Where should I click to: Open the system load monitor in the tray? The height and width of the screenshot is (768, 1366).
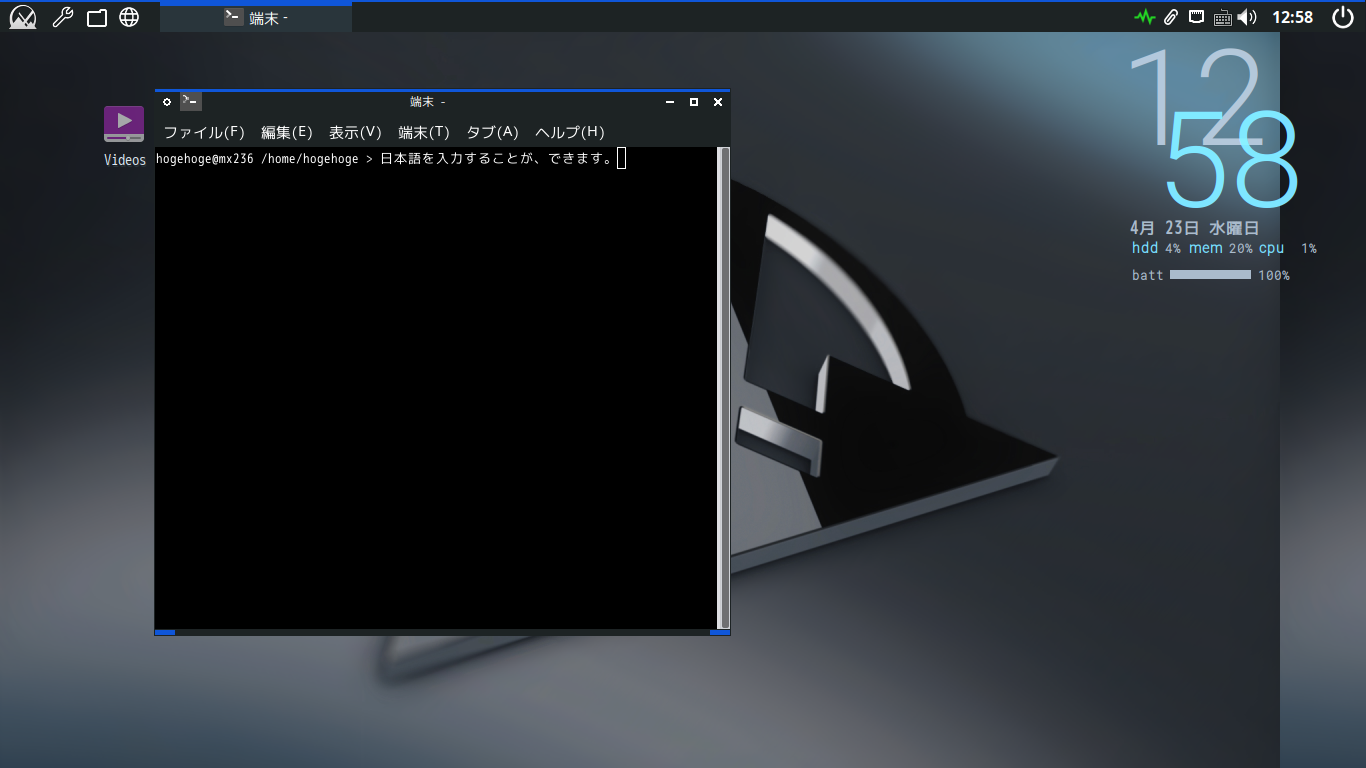[1144, 16]
